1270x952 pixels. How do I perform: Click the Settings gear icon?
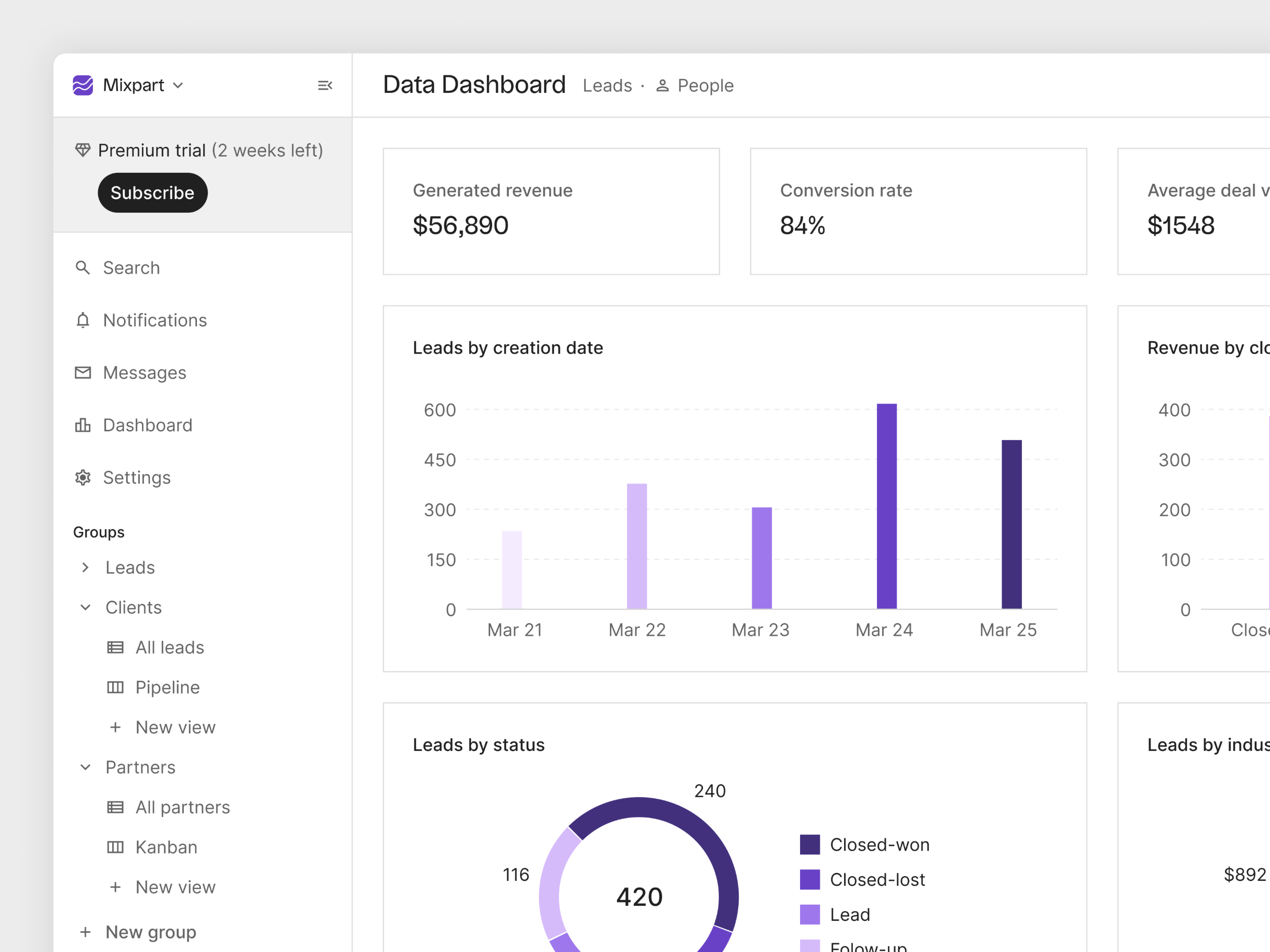click(x=83, y=477)
